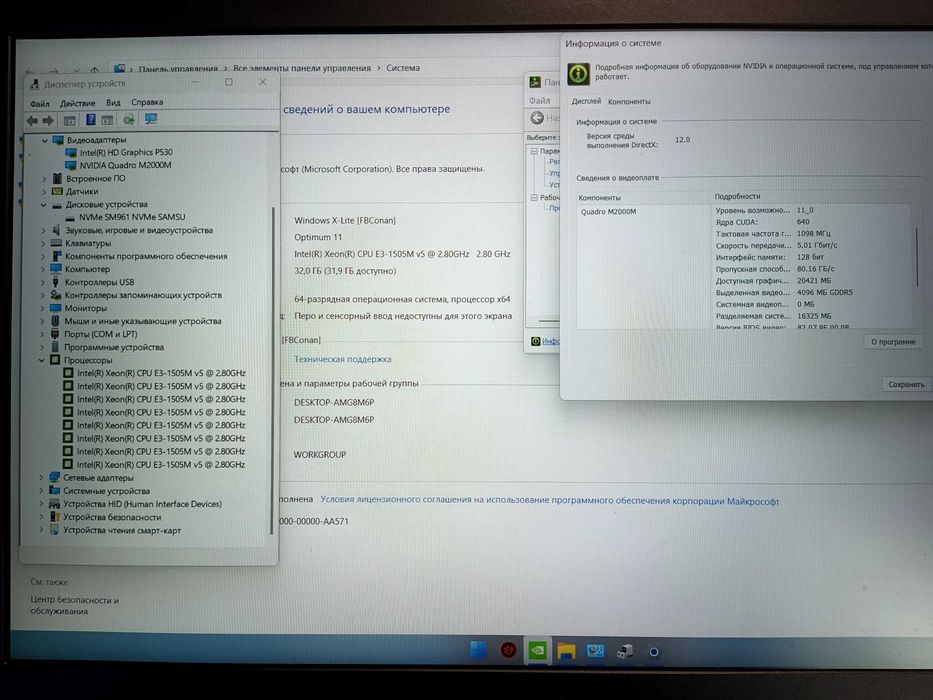
Task: Collapse the Видеоадаптеры node
Action: coord(45,140)
